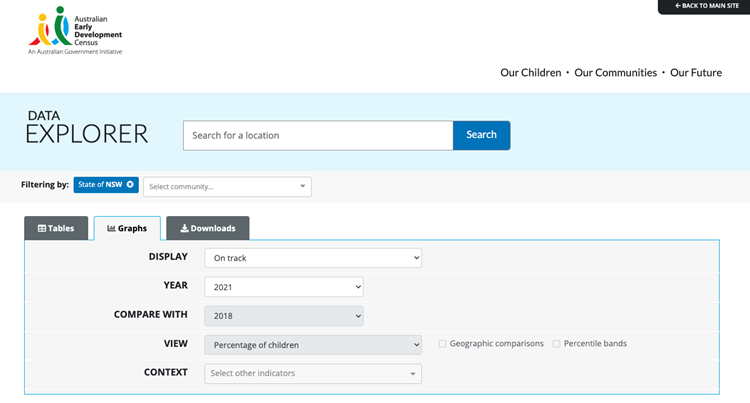Screen dimensions: 750x403
Task: Open the Display dropdown showing On track
Action: [x=313, y=258]
